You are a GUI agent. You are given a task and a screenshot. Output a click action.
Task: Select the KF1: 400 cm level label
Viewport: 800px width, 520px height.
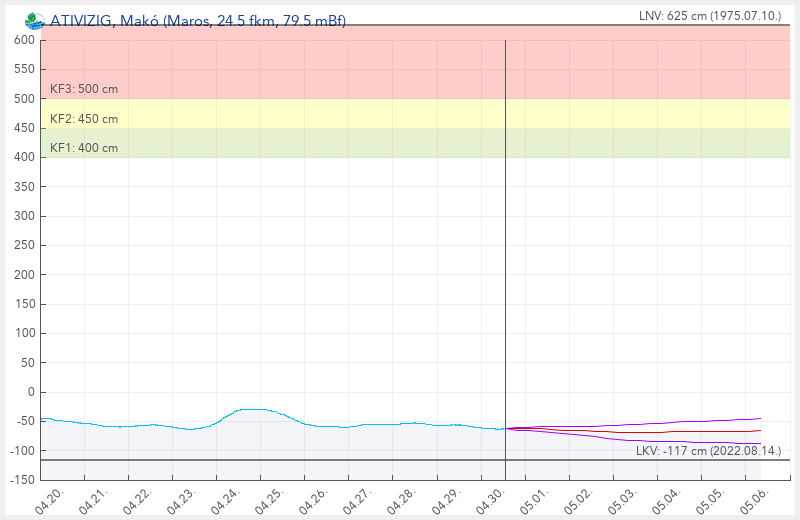[x=84, y=148]
